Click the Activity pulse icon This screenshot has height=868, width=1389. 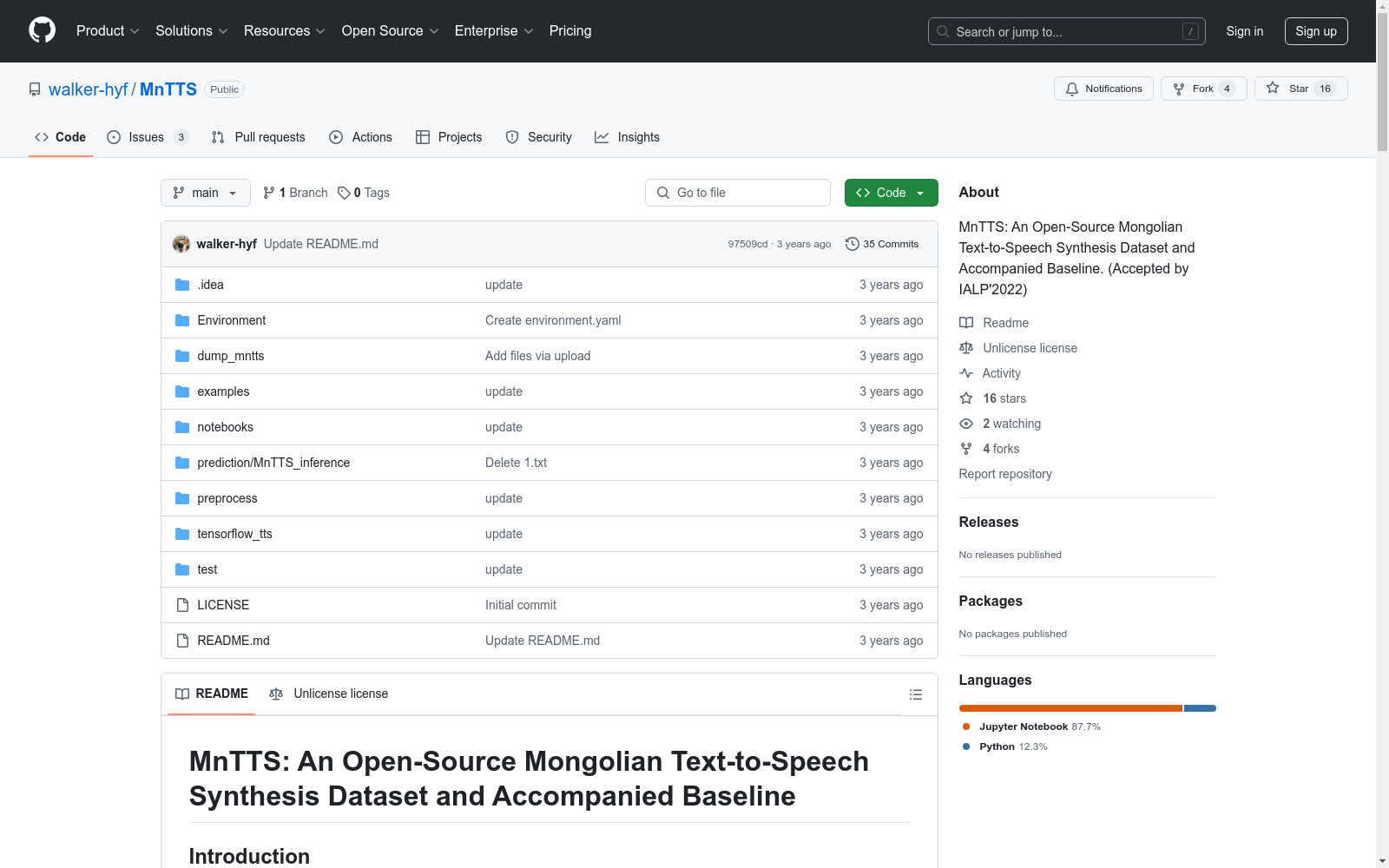[966, 373]
